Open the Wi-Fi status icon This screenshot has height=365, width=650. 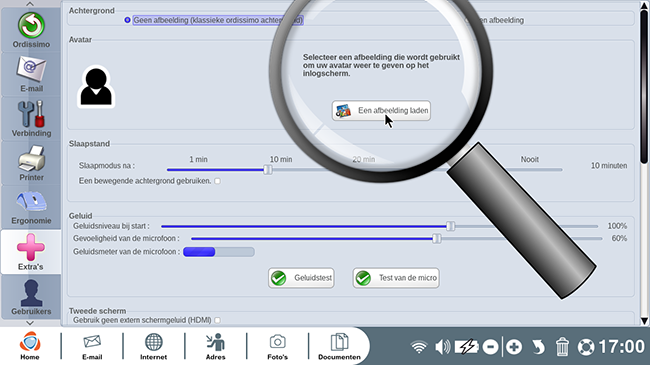[x=419, y=347]
